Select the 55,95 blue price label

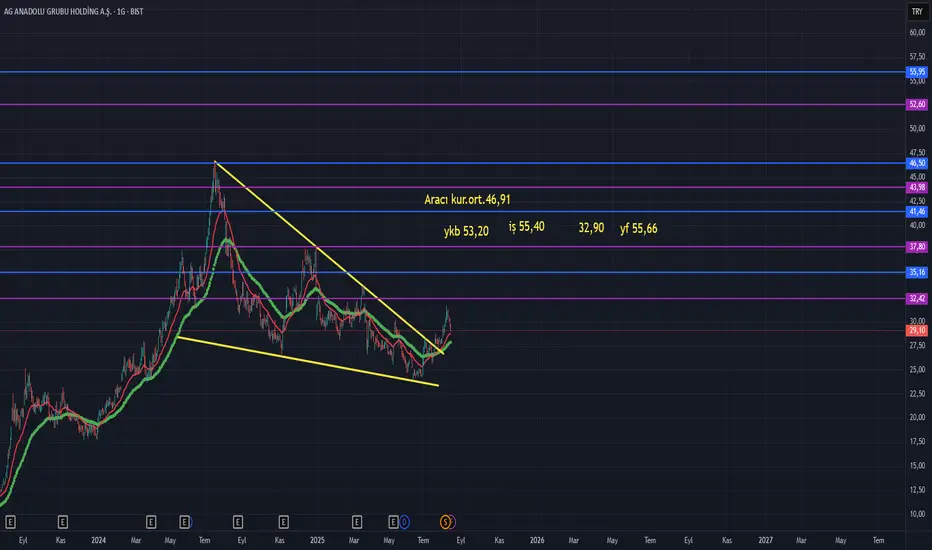coord(917,72)
